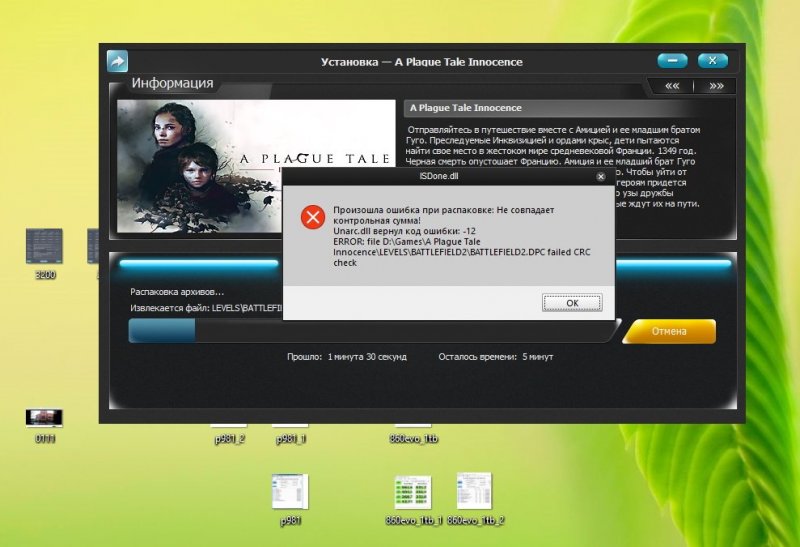Go to previous info page with «« arrow
Viewport: 800px width, 547px height.
click(672, 86)
